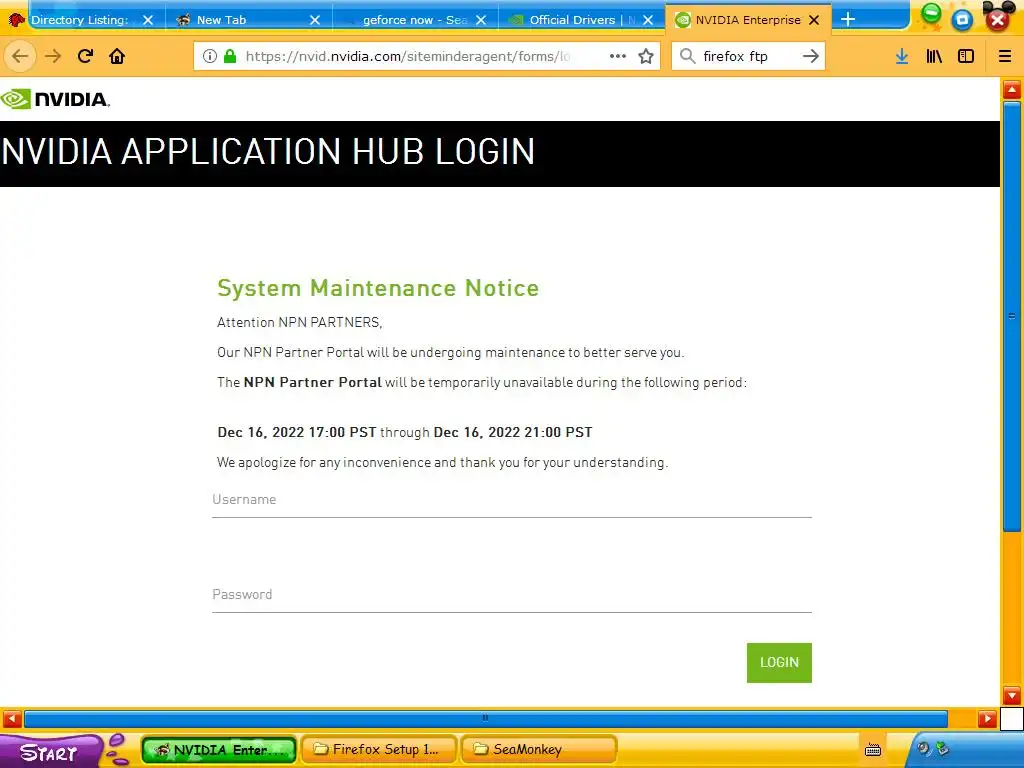
Task: Click the horizontal scrollbar thumb
Action: (485, 718)
